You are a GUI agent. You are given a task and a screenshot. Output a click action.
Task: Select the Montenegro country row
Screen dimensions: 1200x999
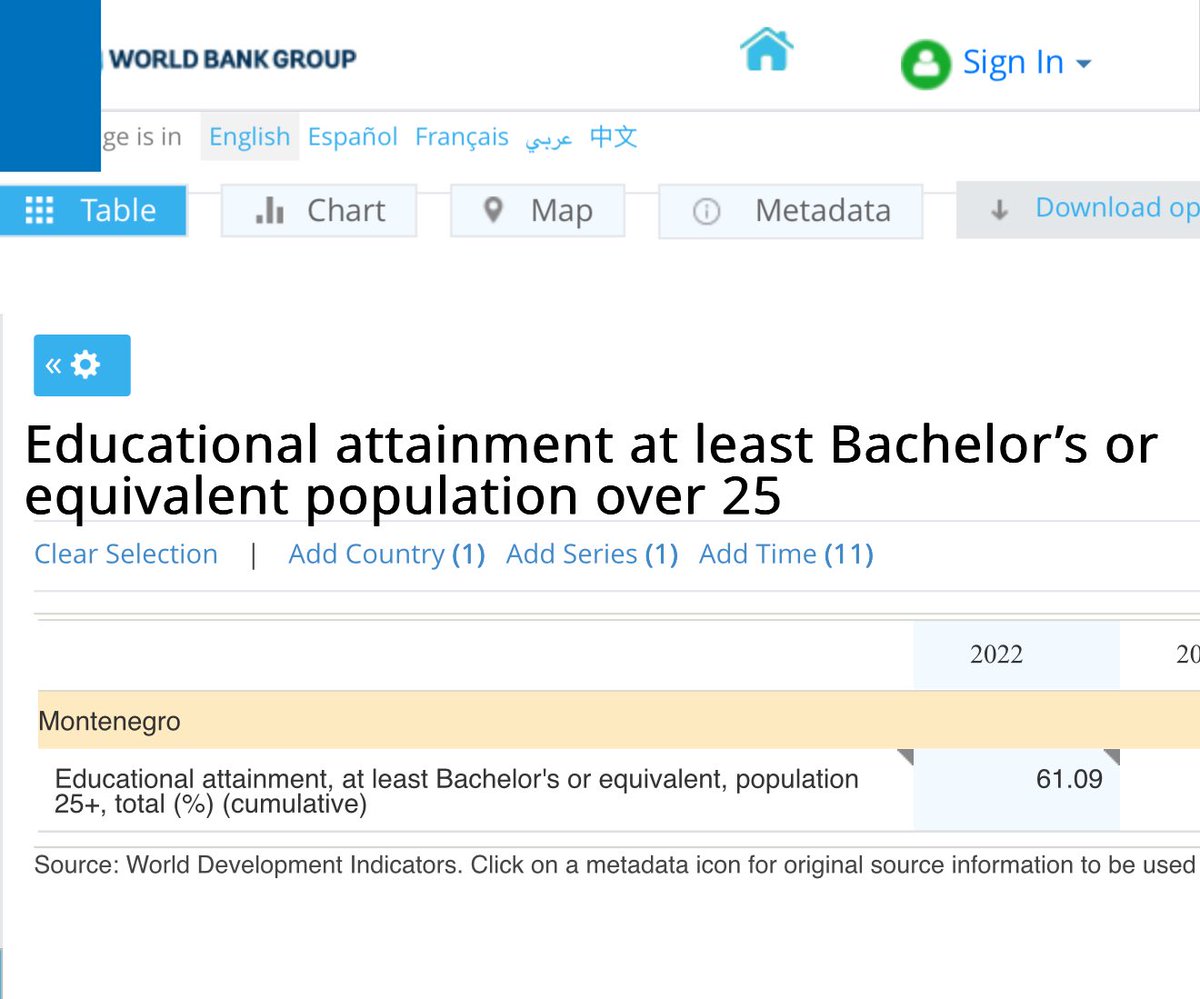[618, 720]
